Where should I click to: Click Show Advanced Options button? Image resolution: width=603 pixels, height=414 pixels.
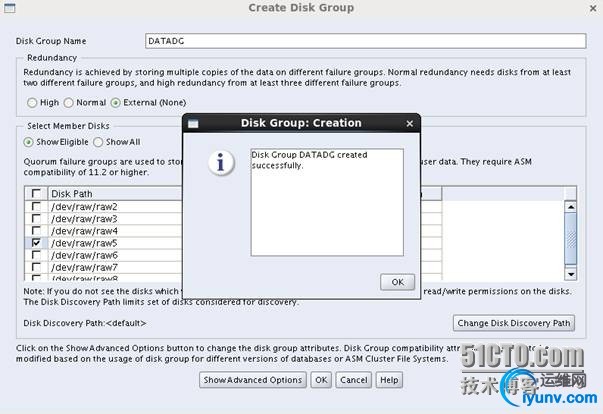click(253, 380)
